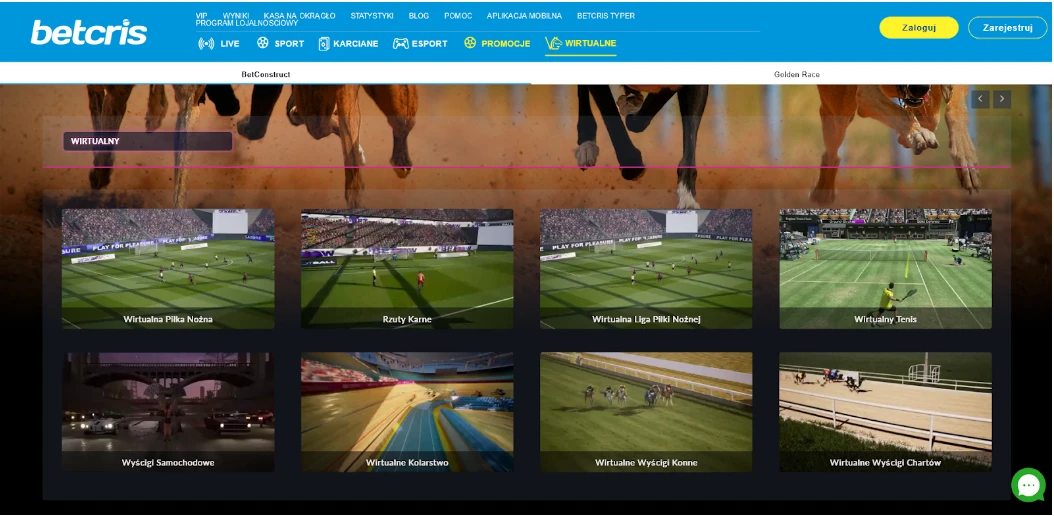Open the Live betting section
The width and height of the screenshot is (1054, 516).
coord(219,44)
